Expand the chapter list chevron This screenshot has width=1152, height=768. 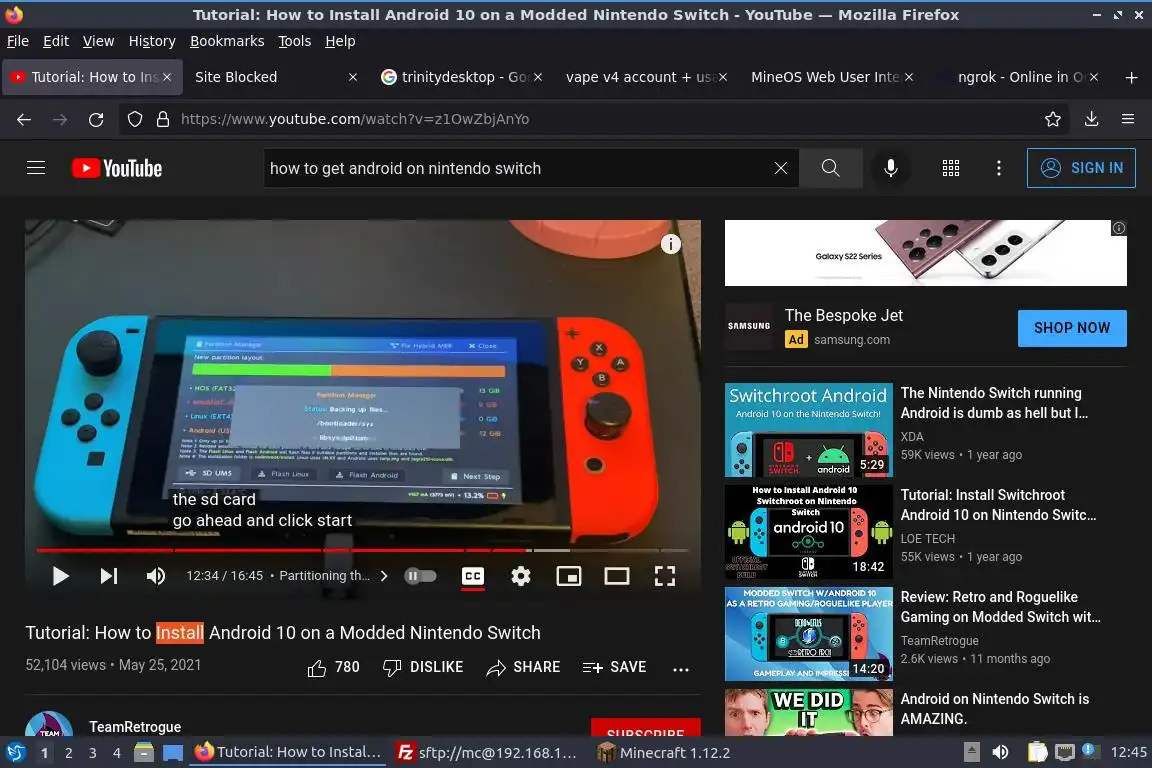coord(384,576)
